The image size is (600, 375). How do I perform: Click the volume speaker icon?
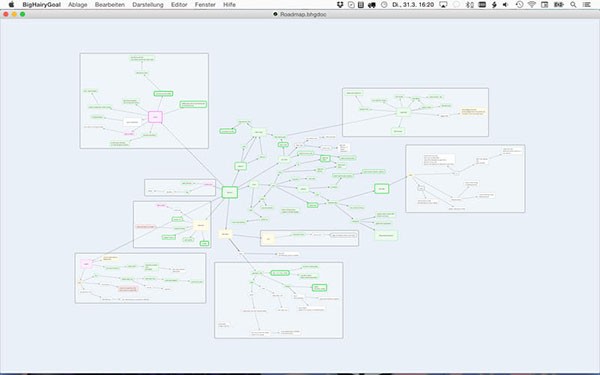click(505, 5)
